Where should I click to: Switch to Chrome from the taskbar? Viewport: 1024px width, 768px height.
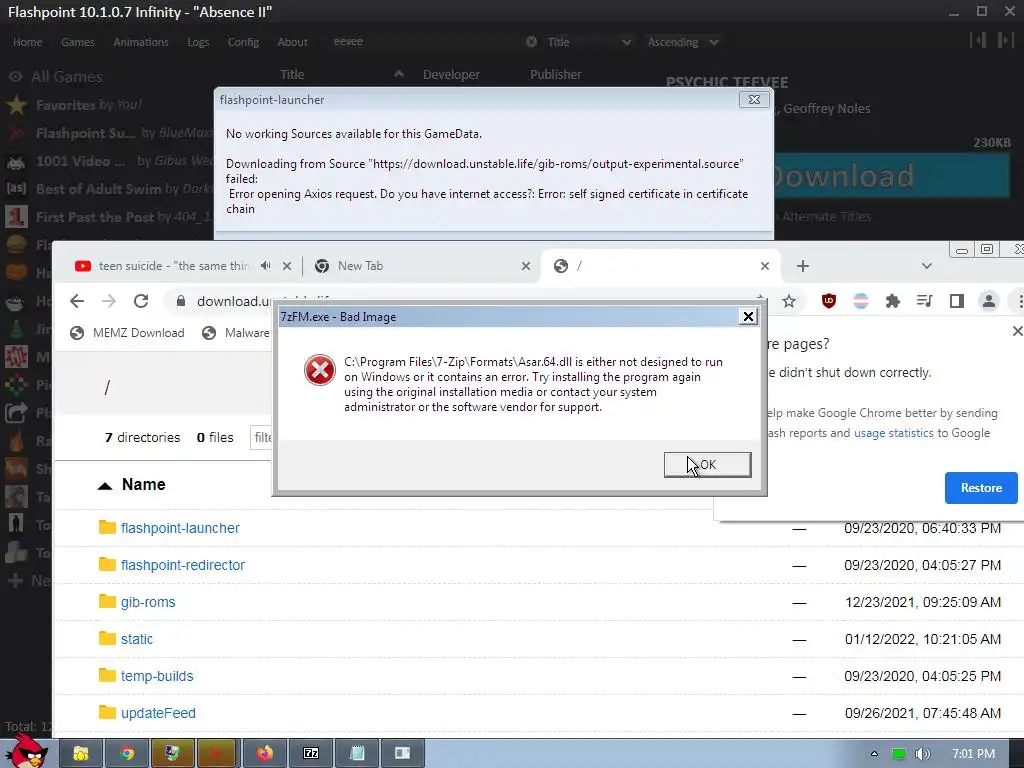coord(127,754)
